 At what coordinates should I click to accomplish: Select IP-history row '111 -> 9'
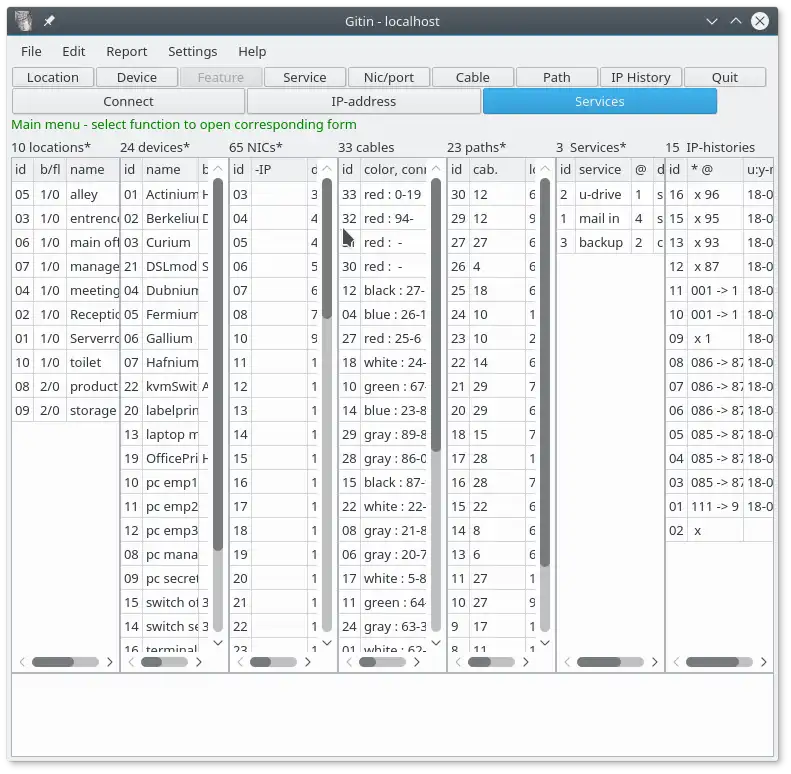(x=719, y=507)
